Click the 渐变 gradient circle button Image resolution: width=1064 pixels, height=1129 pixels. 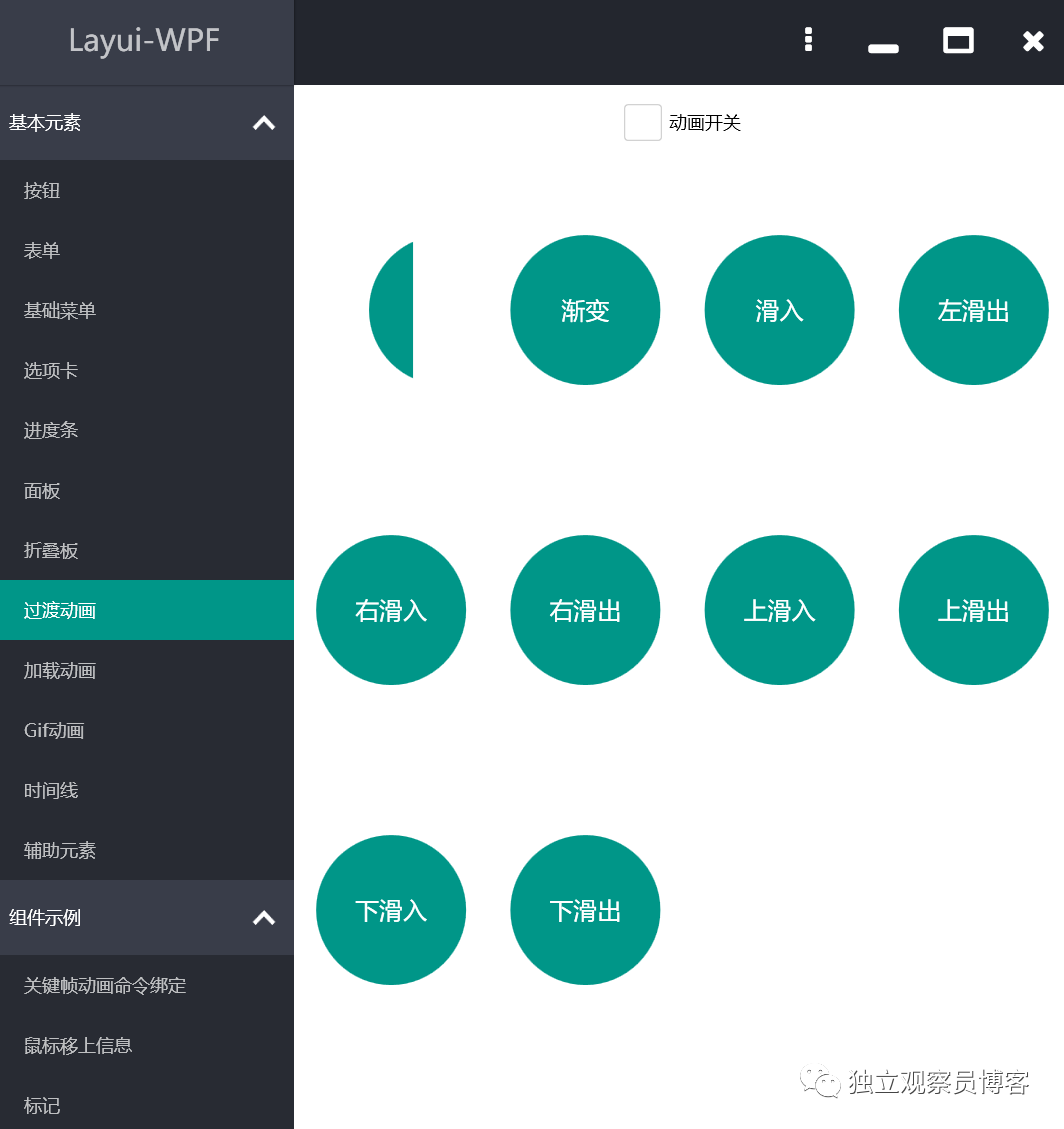(x=585, y=310)
